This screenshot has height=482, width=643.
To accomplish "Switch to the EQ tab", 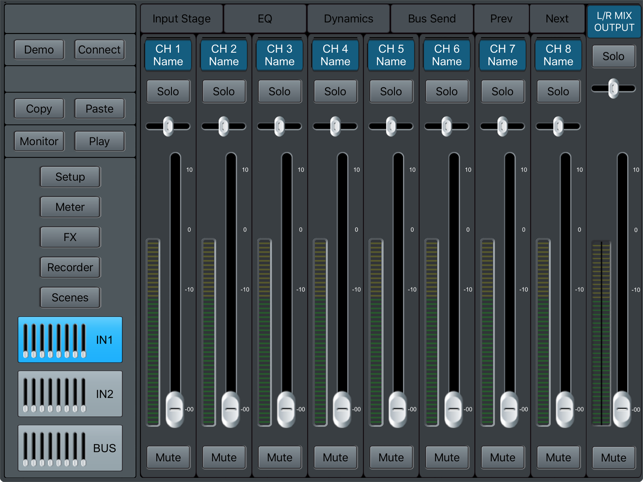I will tap(265, 18).
